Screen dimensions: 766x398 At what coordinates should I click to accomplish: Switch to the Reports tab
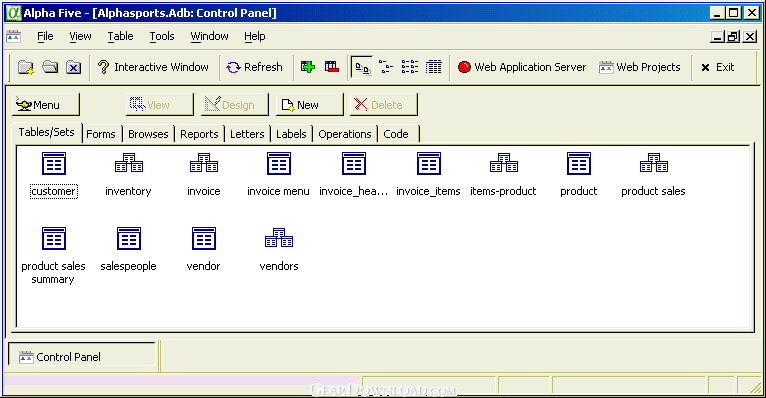point(199,134)
